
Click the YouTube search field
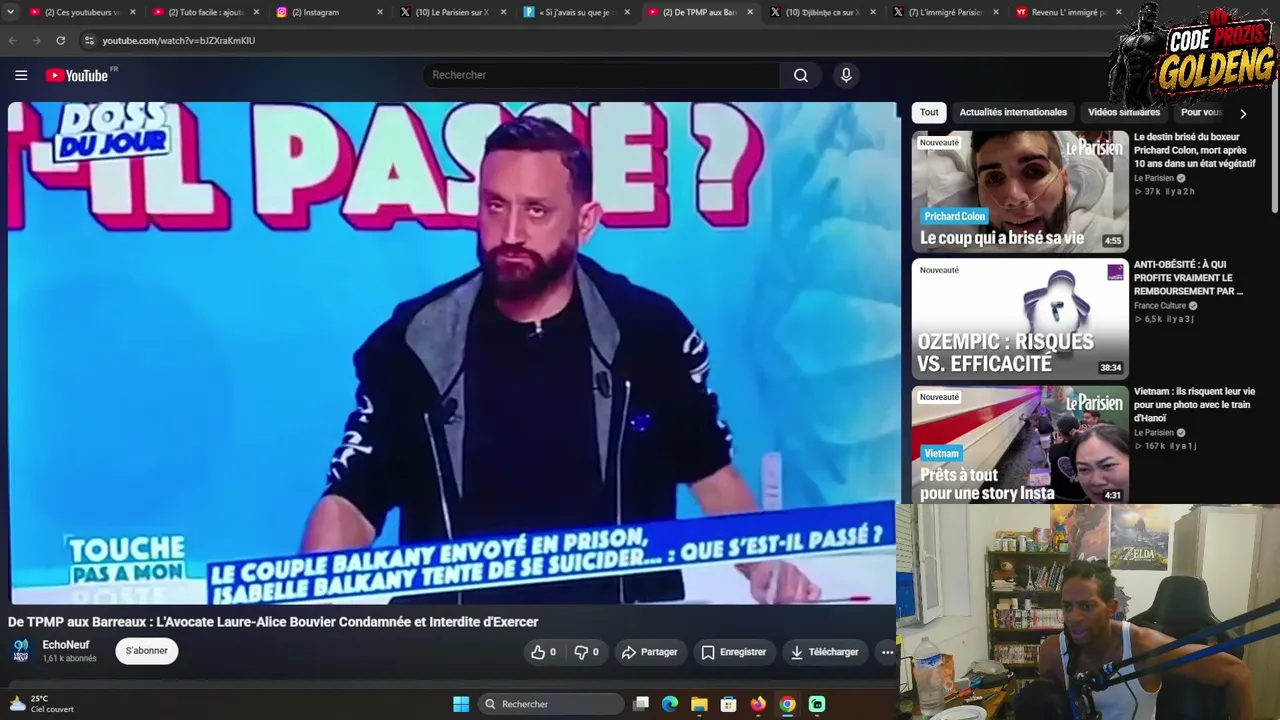coord(603,75)
